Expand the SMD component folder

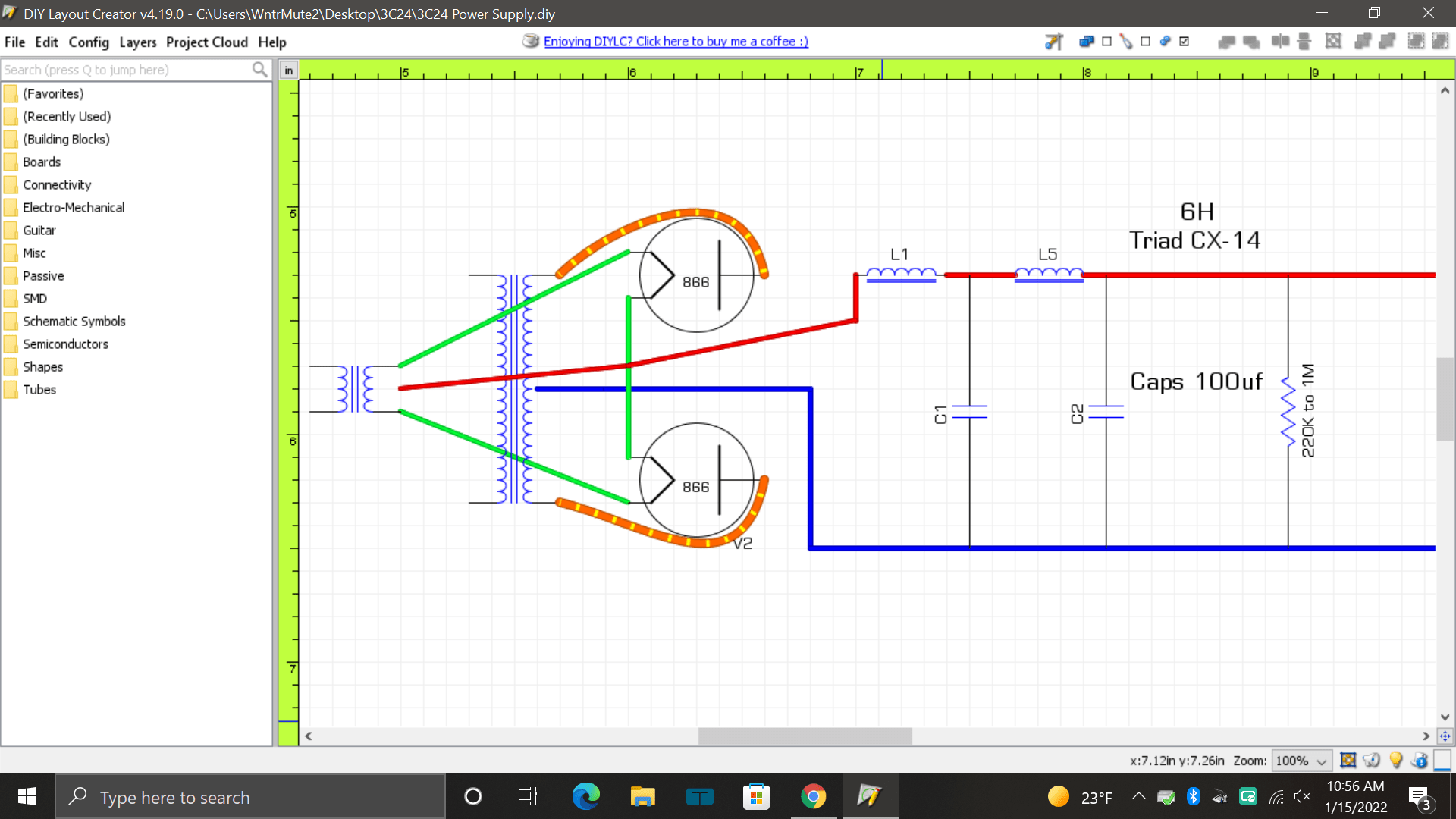tap(35, 298)
